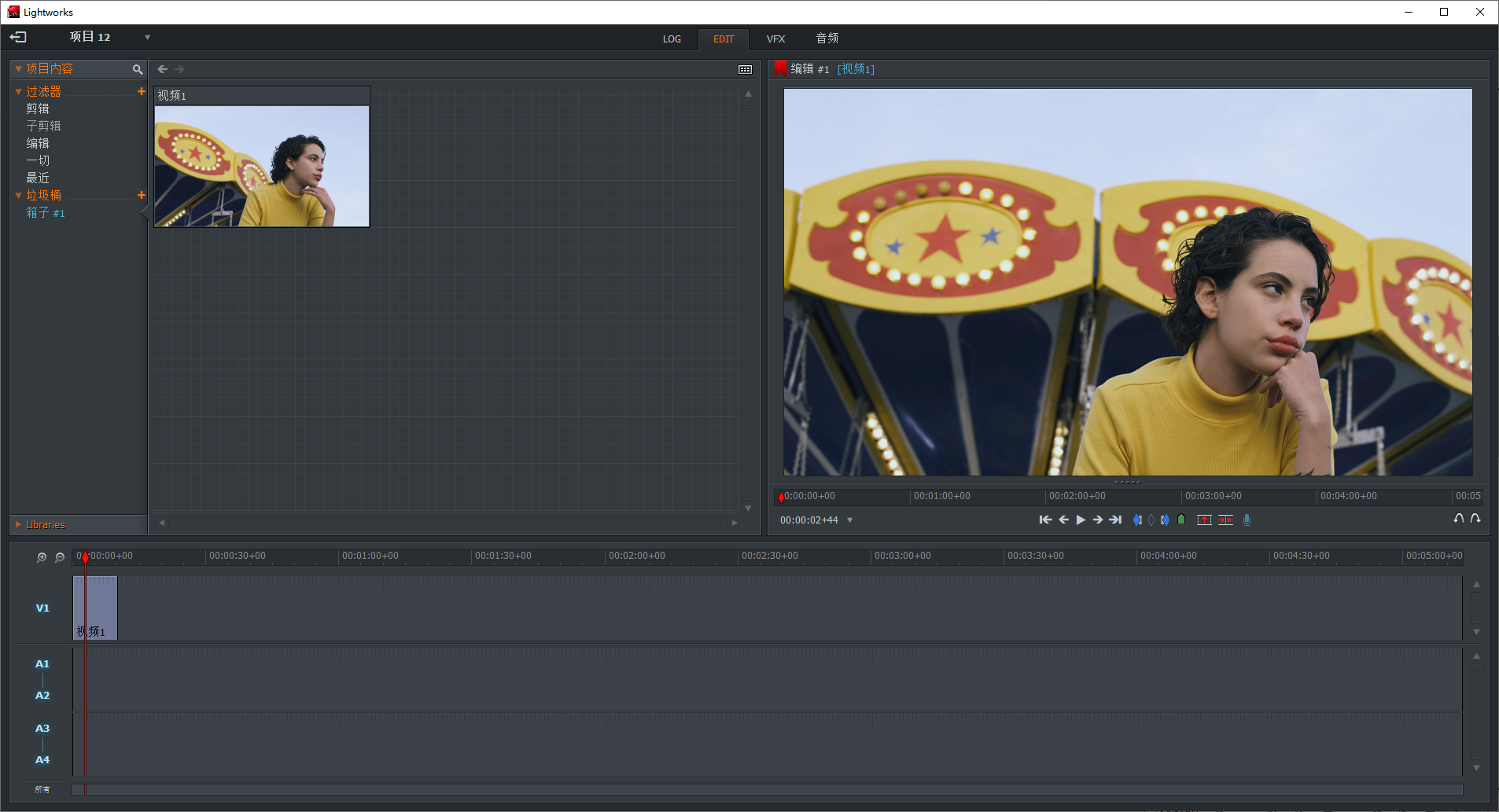Play the sequence in the viewer
The width and height of the screenshot is (1499, 812).
[x=1081, y=520]
